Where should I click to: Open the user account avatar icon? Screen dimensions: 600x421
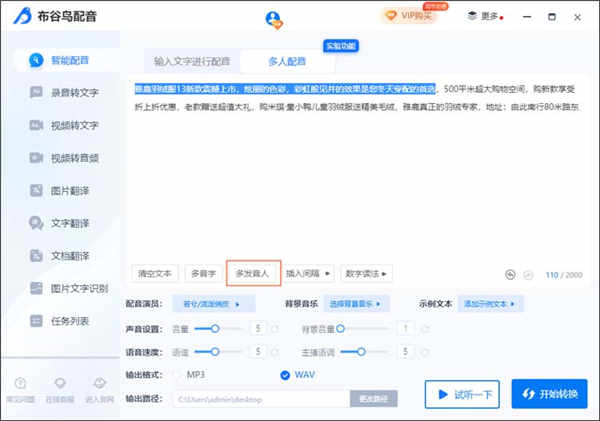(x=274, y=20)
